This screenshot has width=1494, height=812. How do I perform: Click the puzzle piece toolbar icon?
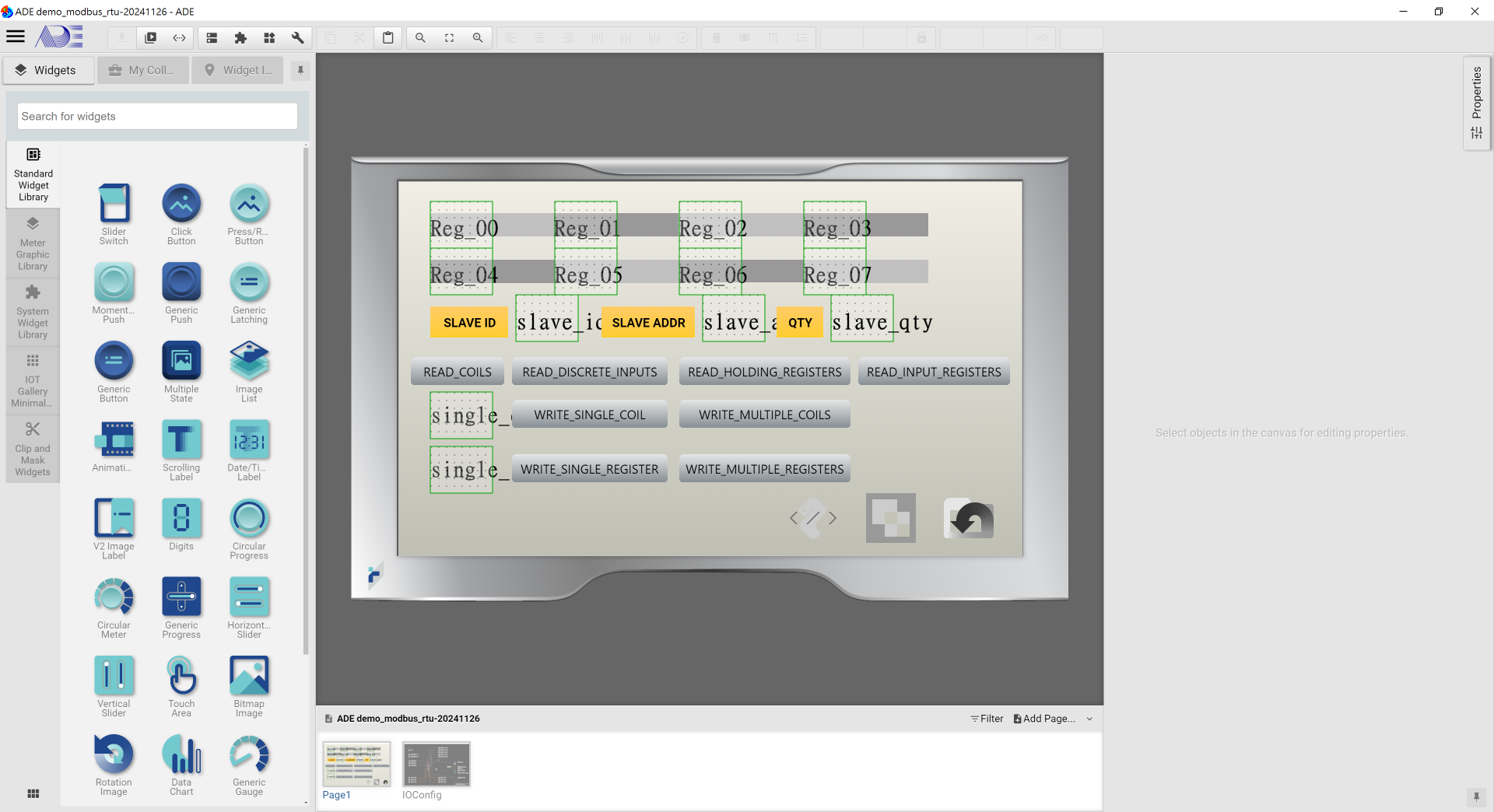240,37
